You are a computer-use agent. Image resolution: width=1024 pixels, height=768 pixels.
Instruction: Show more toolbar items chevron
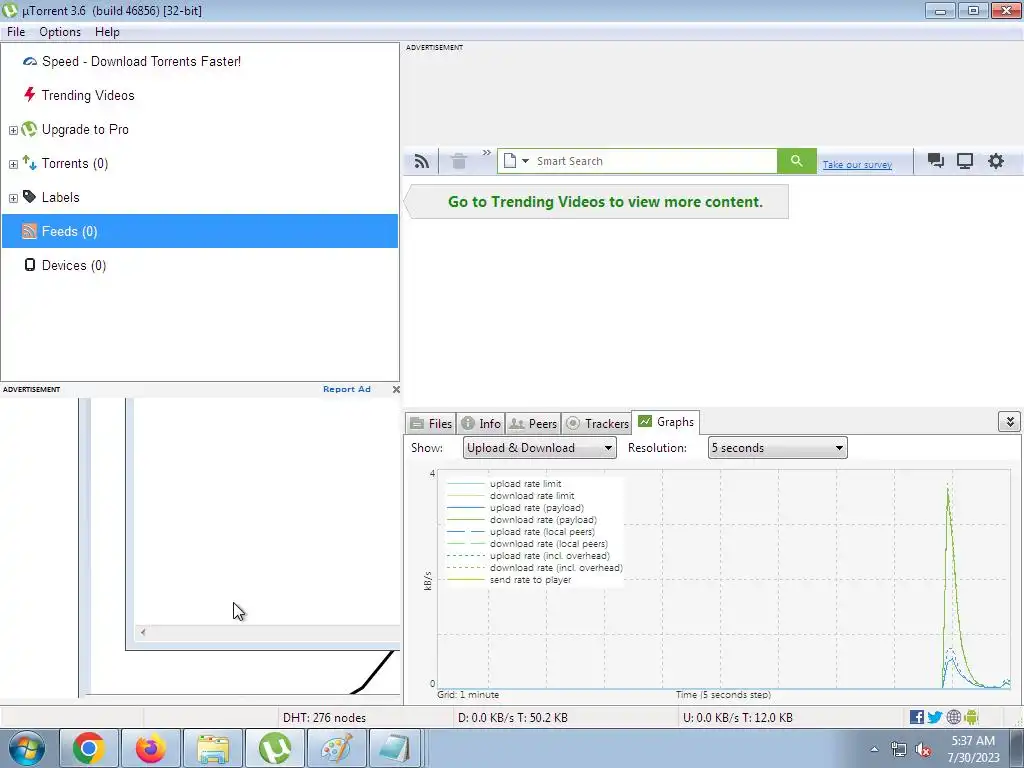click(487, 153)
